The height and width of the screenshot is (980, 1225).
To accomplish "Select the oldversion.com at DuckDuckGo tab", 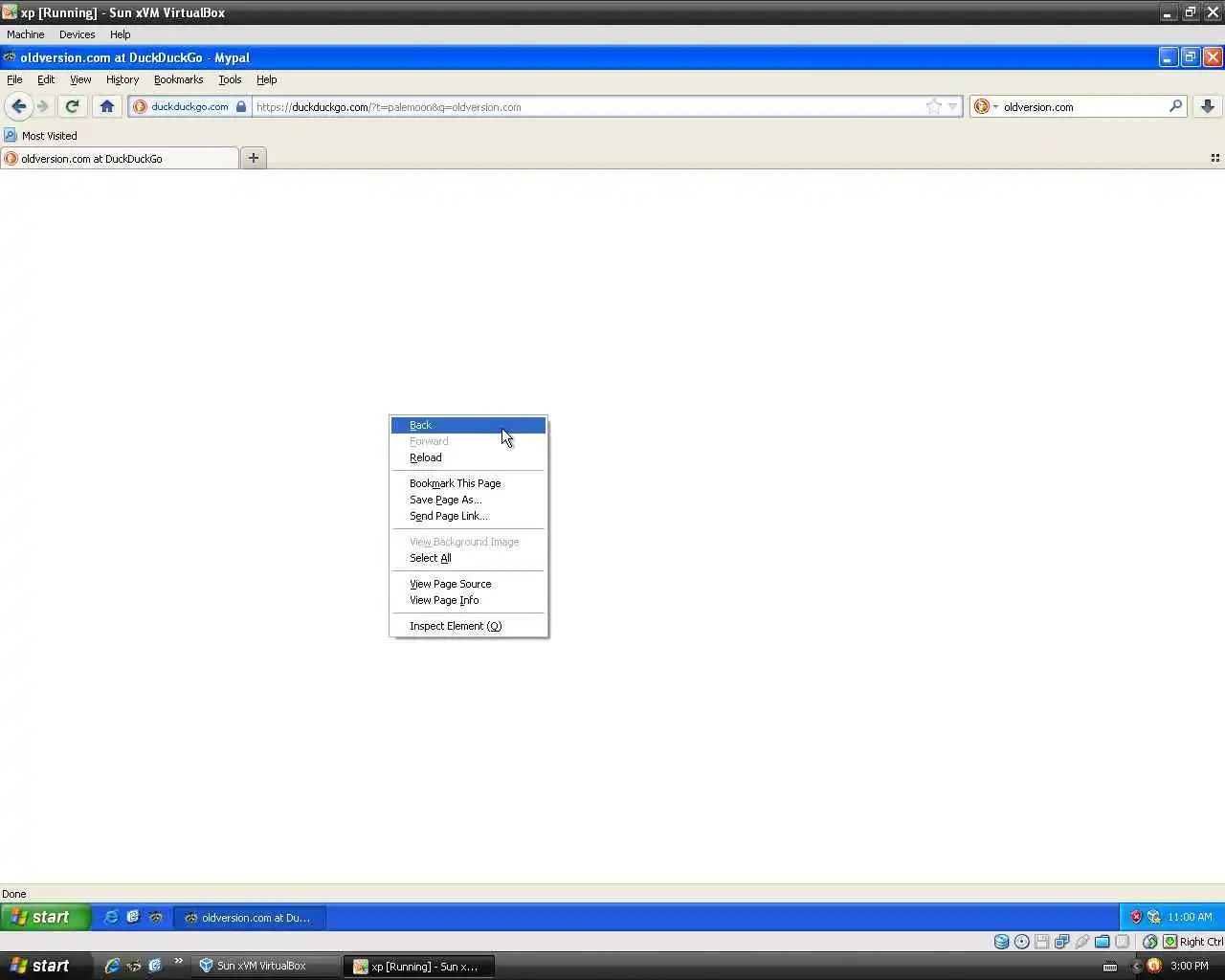I will [120, 158].
